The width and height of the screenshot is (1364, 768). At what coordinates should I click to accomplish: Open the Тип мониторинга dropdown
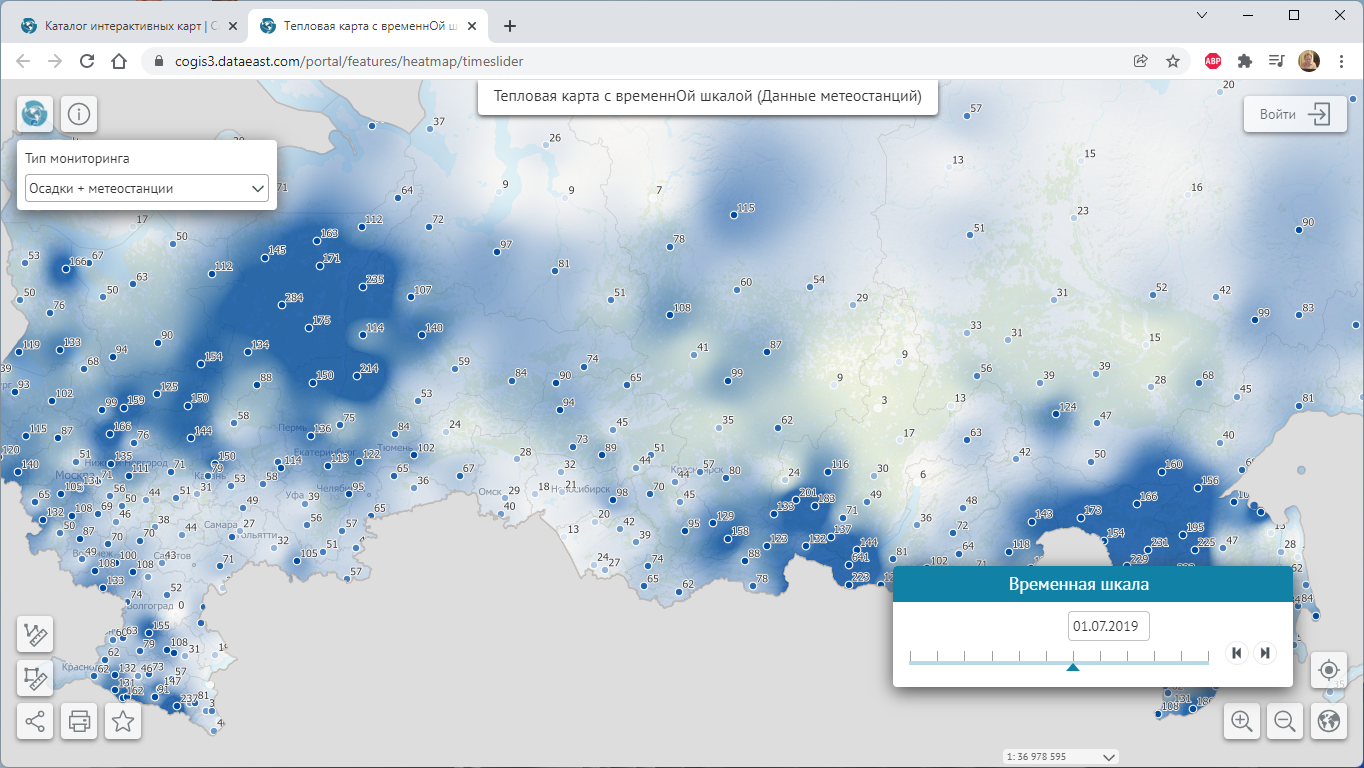tap(147, 188)
